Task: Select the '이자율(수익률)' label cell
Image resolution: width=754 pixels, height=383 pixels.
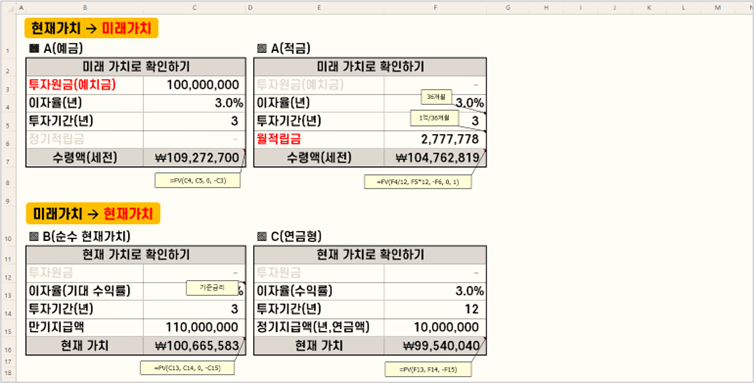Action: click(x=319, y=291)
